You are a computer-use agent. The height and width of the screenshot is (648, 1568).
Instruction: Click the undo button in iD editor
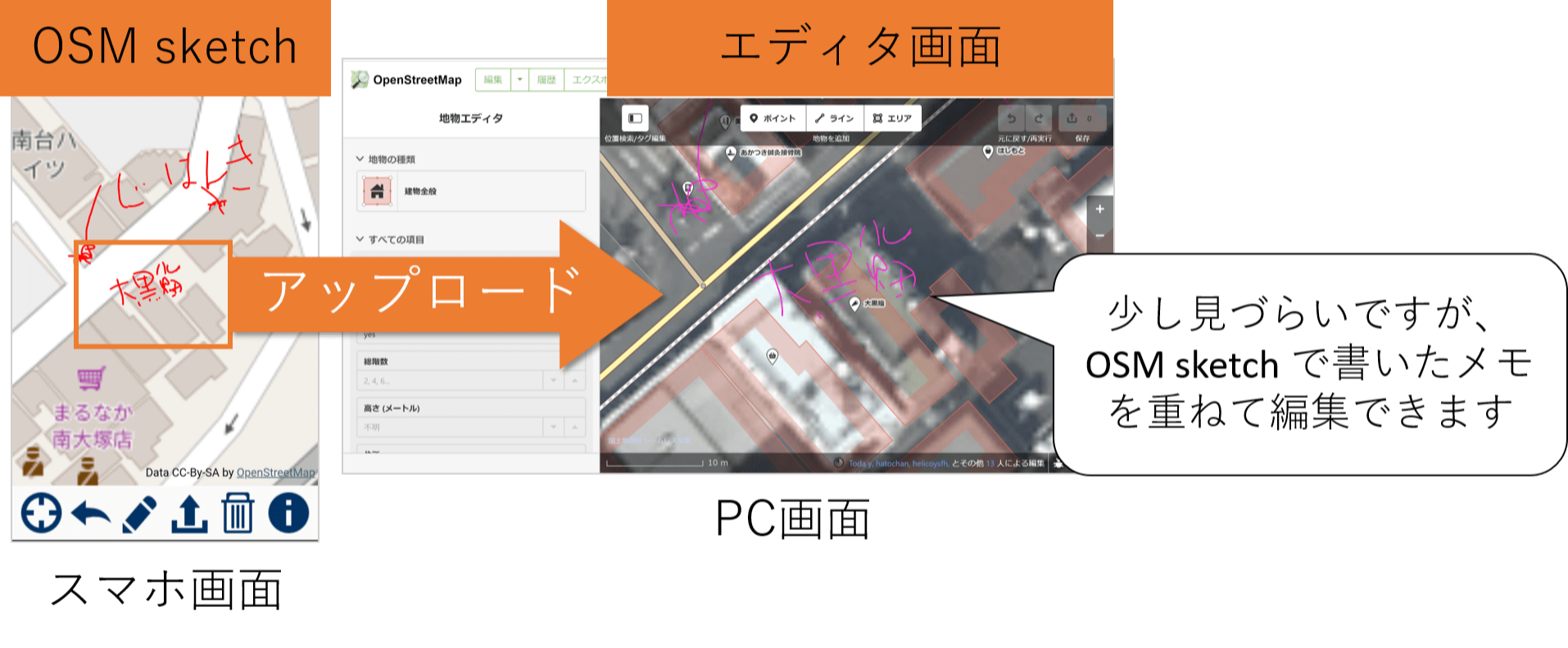click(1011, 118)
